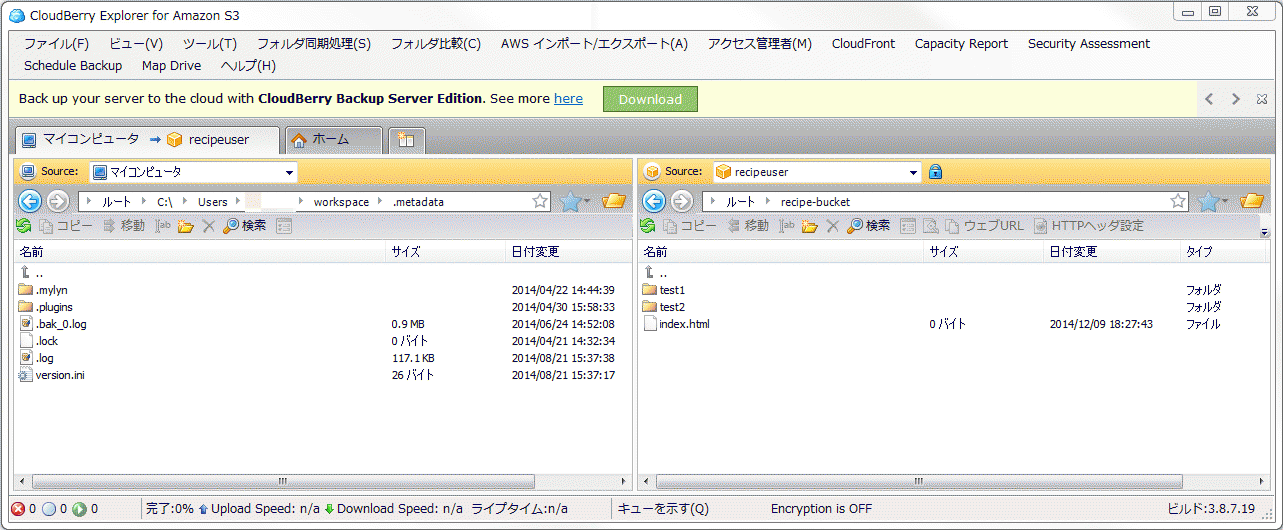This screenshot has height=530, width=1283.
Task: Open the マイコンピュータ source dropdown
Action: point(289,173)
